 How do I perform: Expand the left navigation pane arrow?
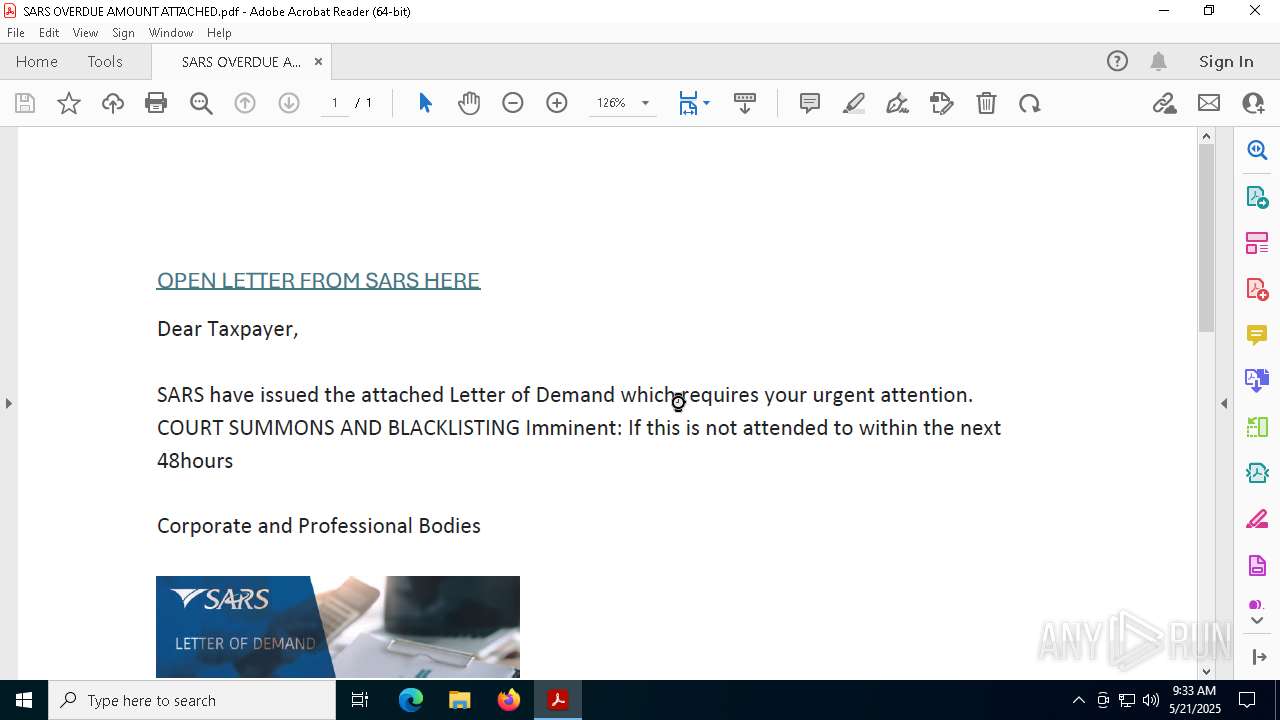[x=9, y=403]
